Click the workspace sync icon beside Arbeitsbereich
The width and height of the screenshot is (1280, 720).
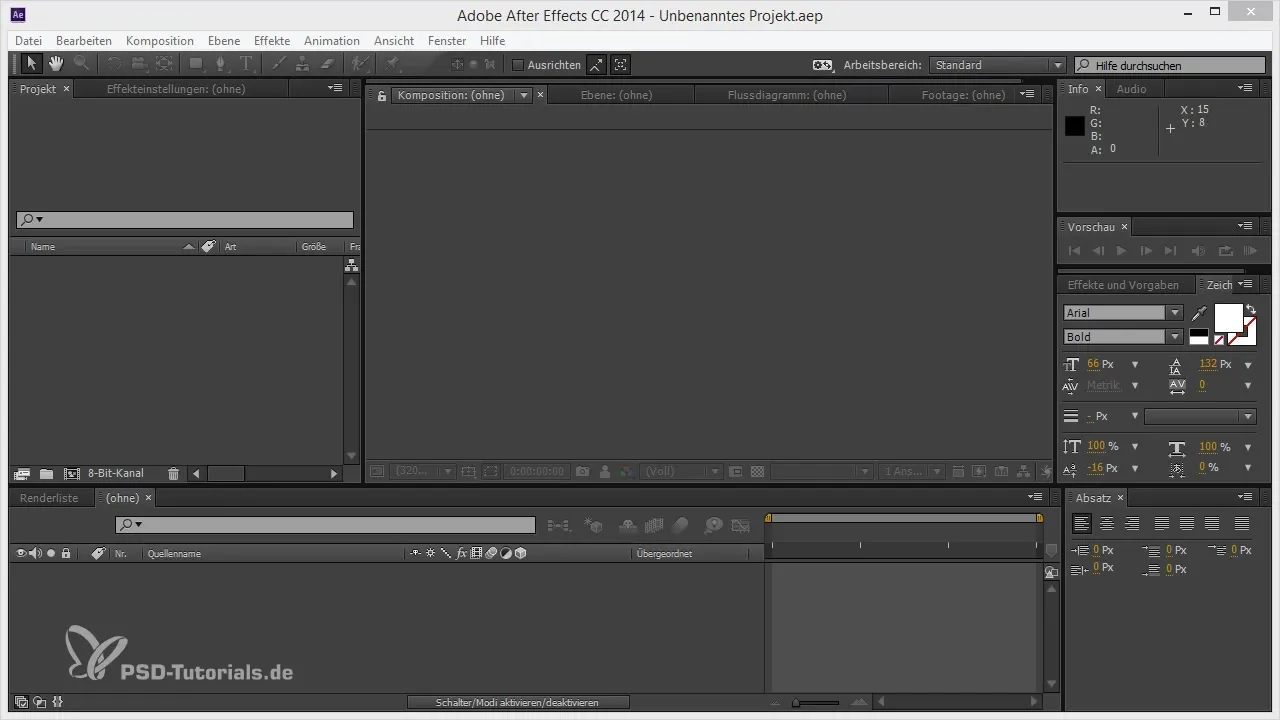pyautogui.click(x=823, y=65)
